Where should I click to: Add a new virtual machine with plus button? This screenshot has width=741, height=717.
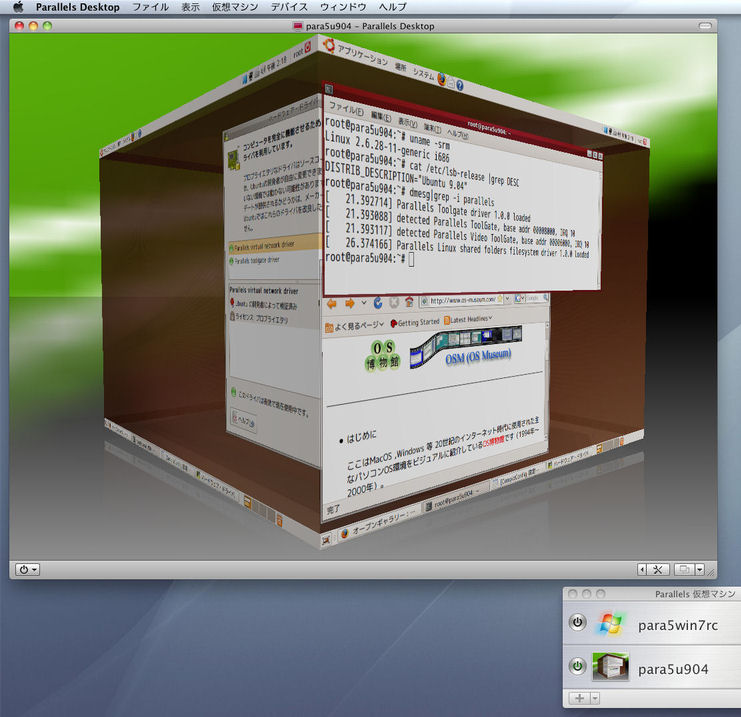point(579,698)
